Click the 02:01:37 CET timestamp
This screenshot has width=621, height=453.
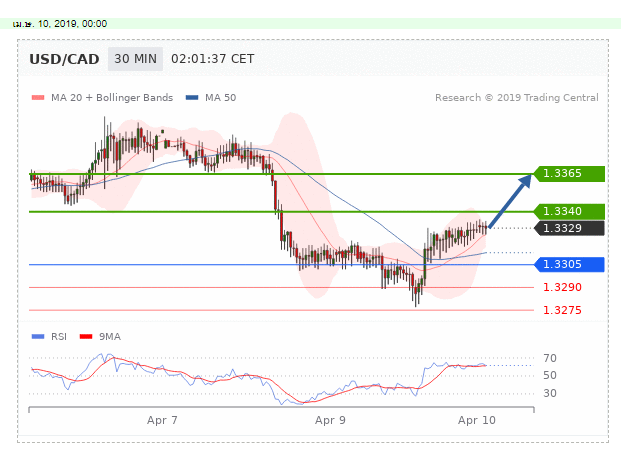pyautogui.click(x=213, y=59)
